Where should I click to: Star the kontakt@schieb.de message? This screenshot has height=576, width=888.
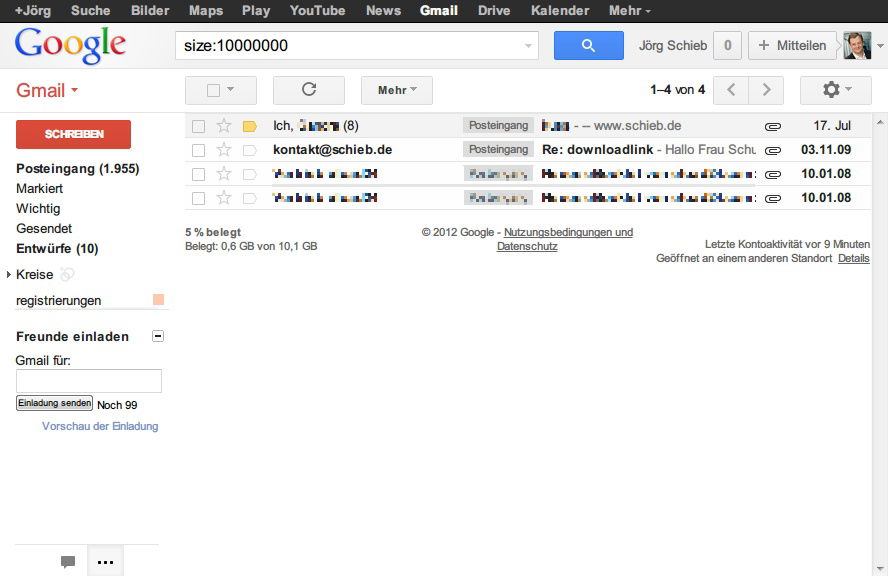click(x=224, y=150)
